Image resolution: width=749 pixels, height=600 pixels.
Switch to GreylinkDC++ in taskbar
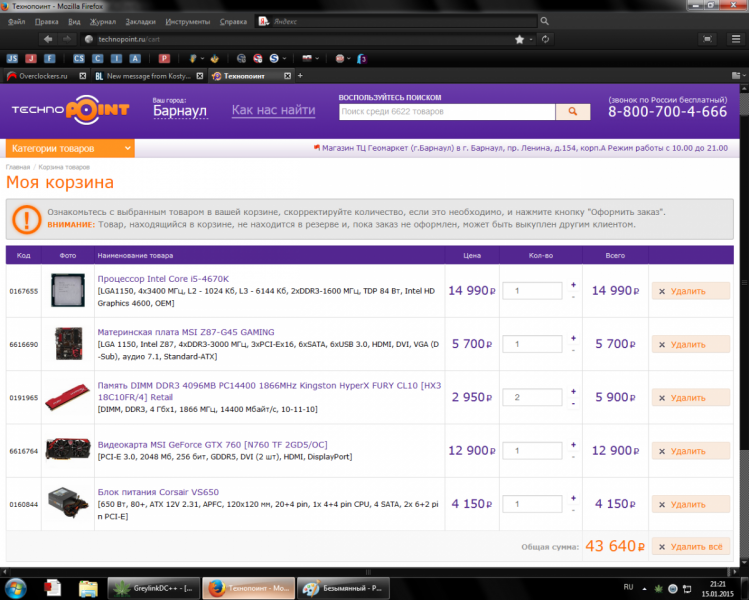(152, 588)
